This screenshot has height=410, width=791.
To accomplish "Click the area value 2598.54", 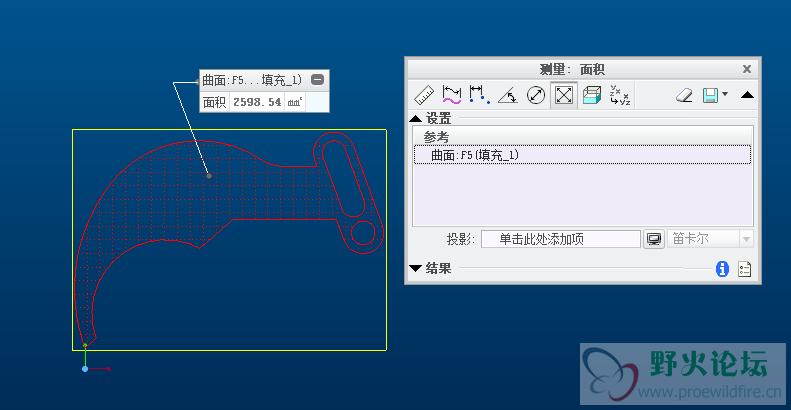I will 257,102.
